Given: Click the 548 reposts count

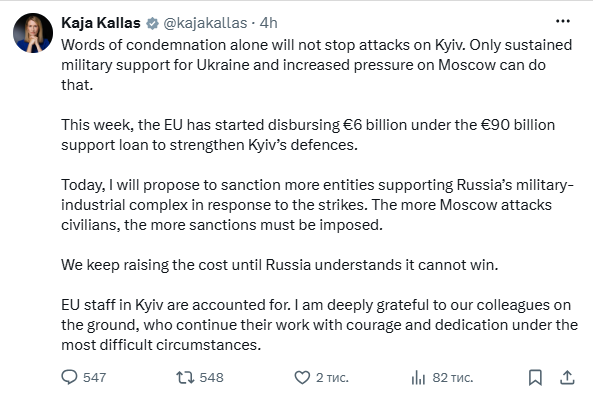Looking at the screenshot, I should coord(211,377).
